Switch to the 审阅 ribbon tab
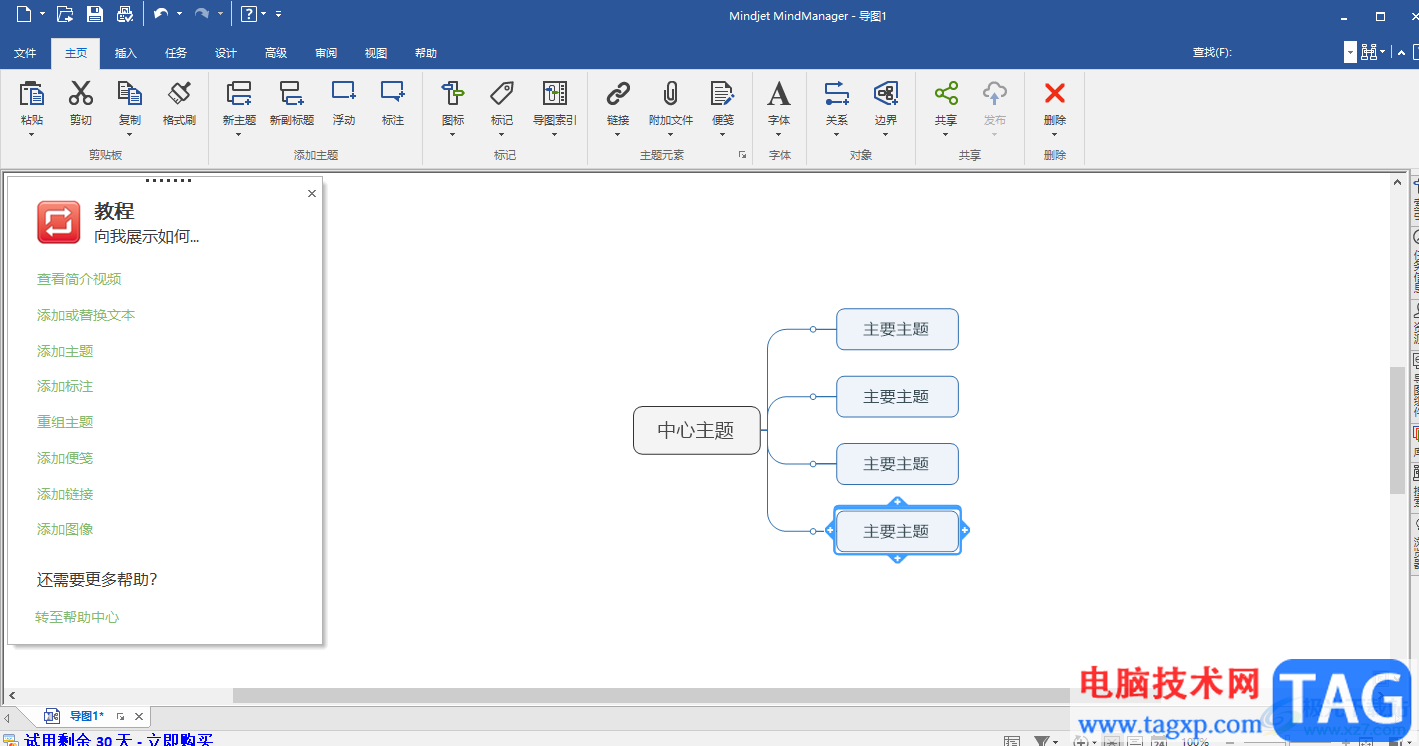The height and width of the screenshot is (746, 1419). [x=326, y=53]
